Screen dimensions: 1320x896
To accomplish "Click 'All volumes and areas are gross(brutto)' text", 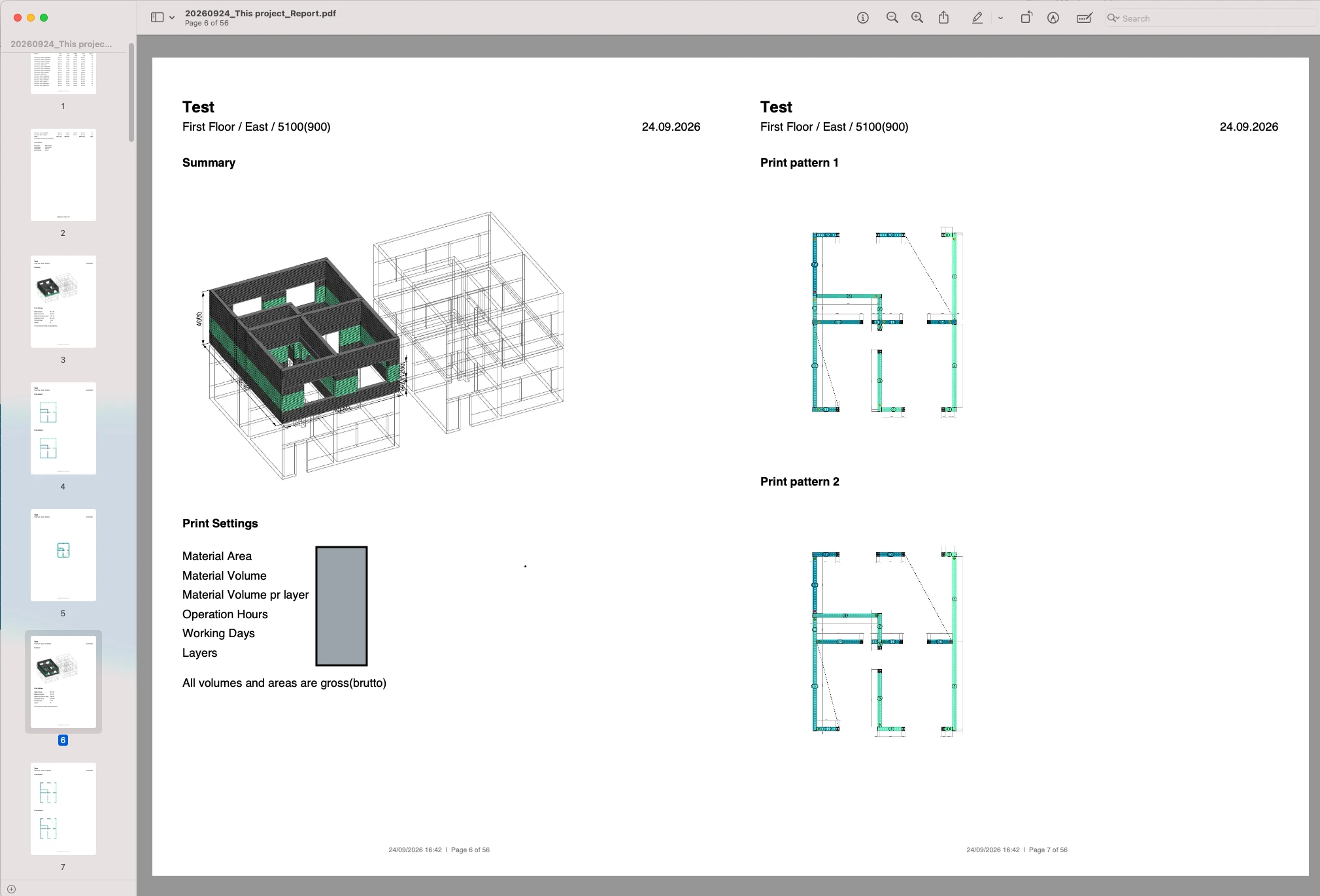I will [x=284, y=683].
